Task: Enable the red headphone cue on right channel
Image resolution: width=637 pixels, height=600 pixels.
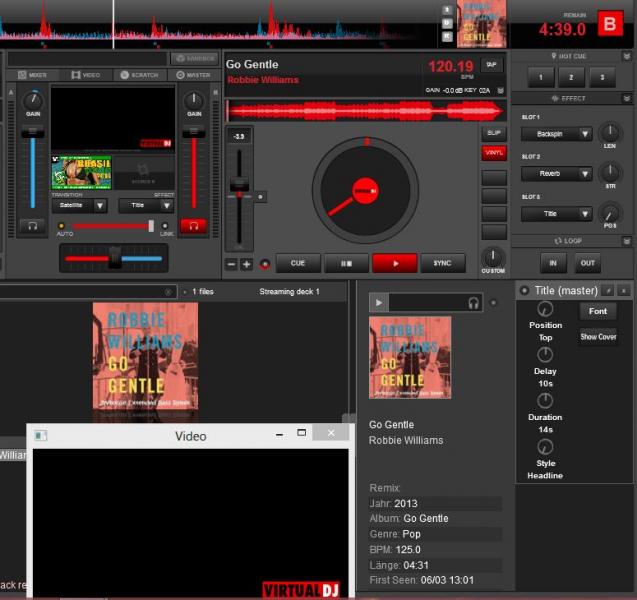Action: tap(192, 226)
